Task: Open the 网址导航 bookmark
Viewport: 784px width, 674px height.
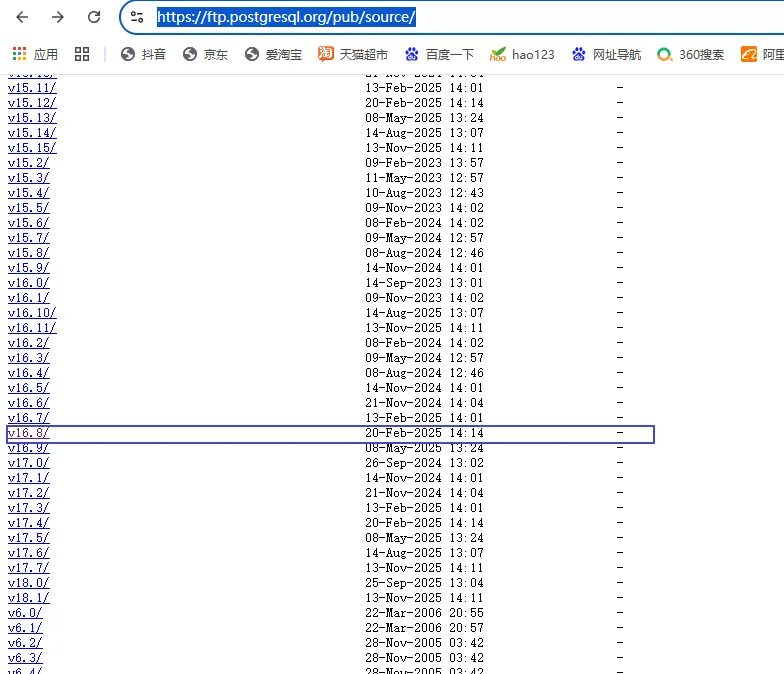Action: tap(606, 54)
